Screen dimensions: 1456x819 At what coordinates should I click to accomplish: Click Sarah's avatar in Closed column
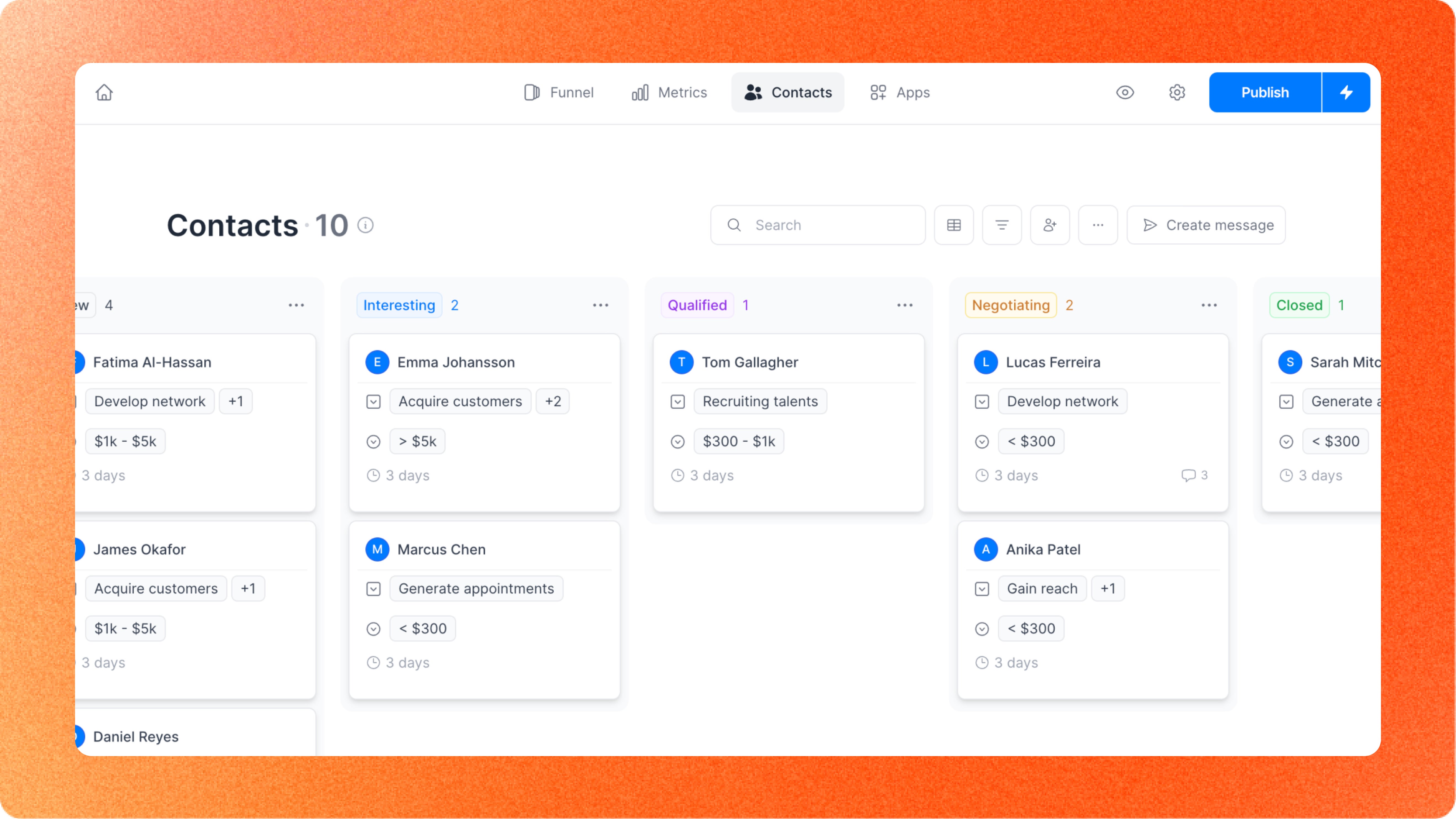point(1290,362)
